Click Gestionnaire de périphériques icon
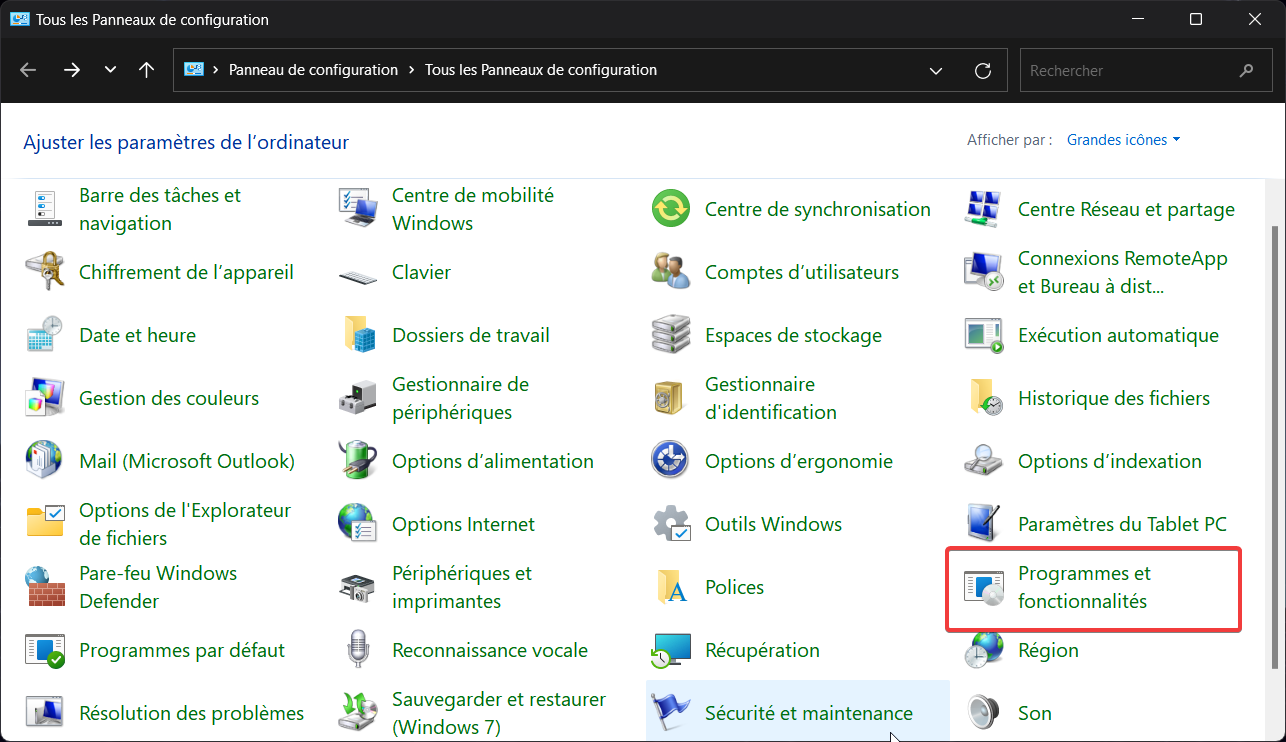 click(357, 398)
